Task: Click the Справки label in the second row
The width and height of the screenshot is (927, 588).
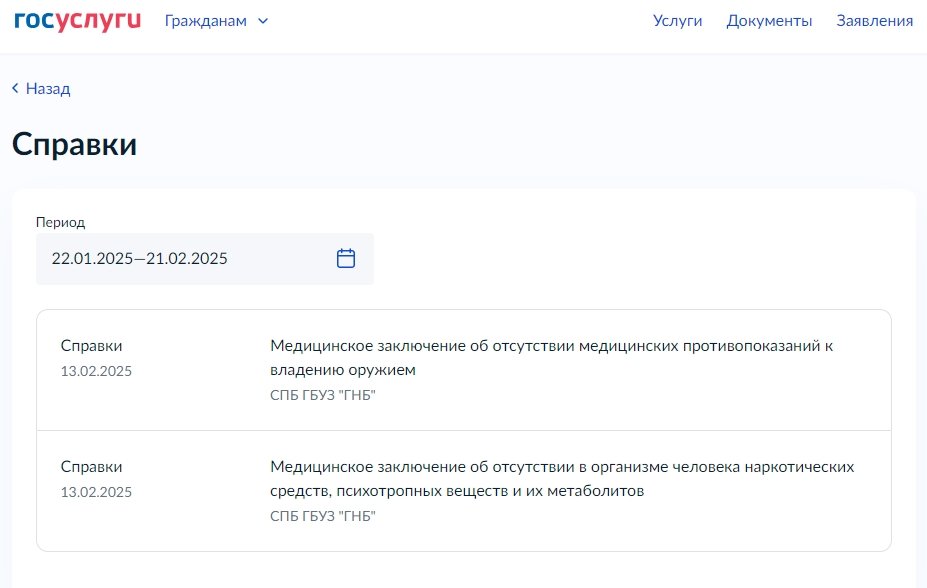Action: tap(92, 467)
